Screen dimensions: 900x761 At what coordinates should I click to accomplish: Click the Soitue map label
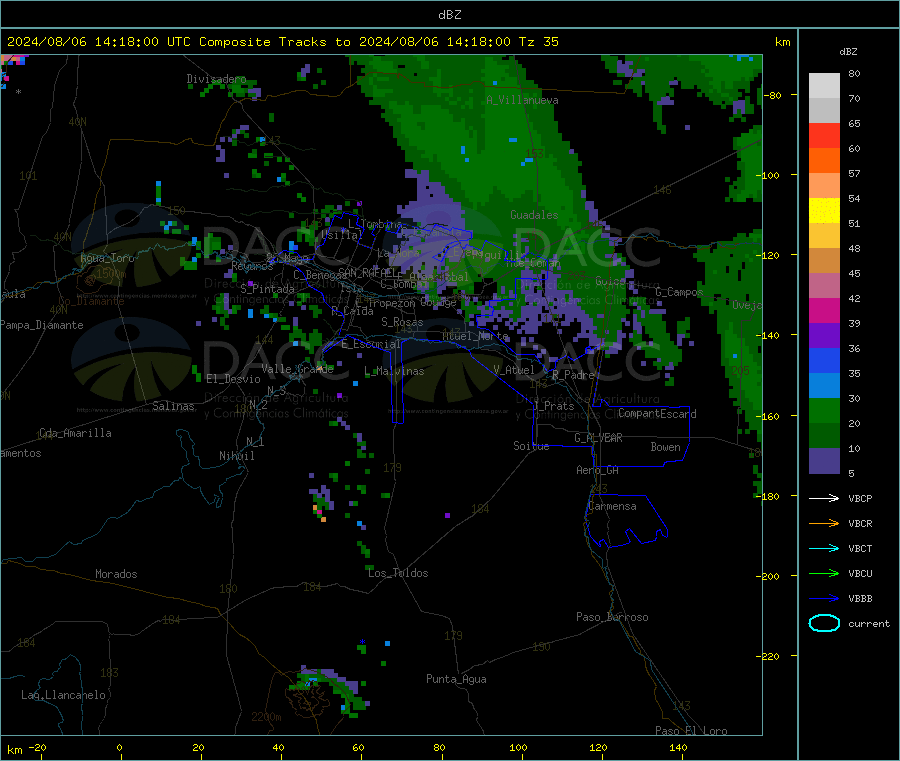coord(531,446)
